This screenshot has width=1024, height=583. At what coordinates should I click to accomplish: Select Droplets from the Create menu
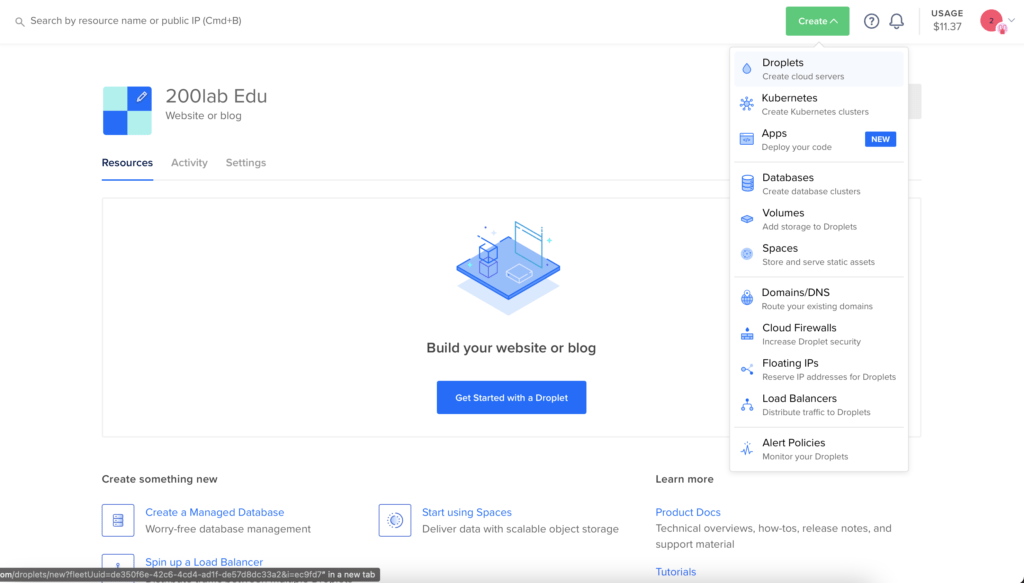coord(819,69)
